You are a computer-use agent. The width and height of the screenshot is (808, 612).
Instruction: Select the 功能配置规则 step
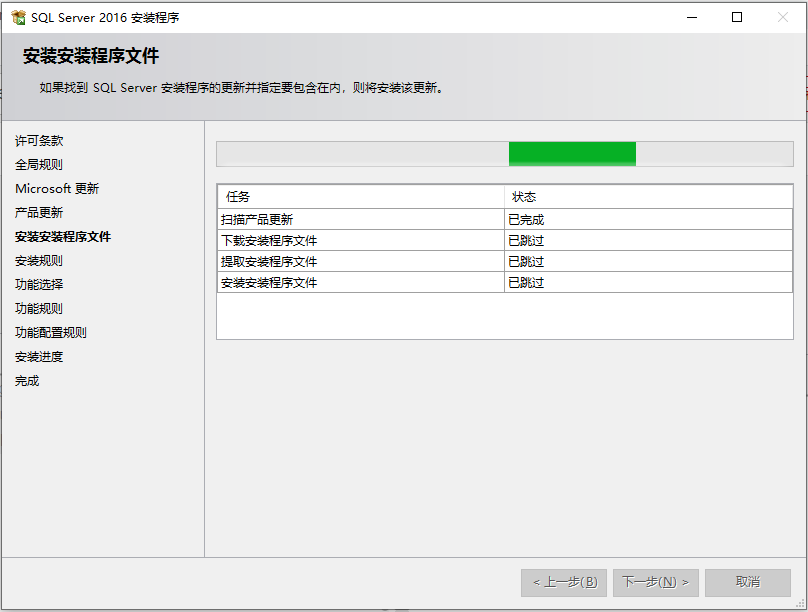click(x=48, y=332)
